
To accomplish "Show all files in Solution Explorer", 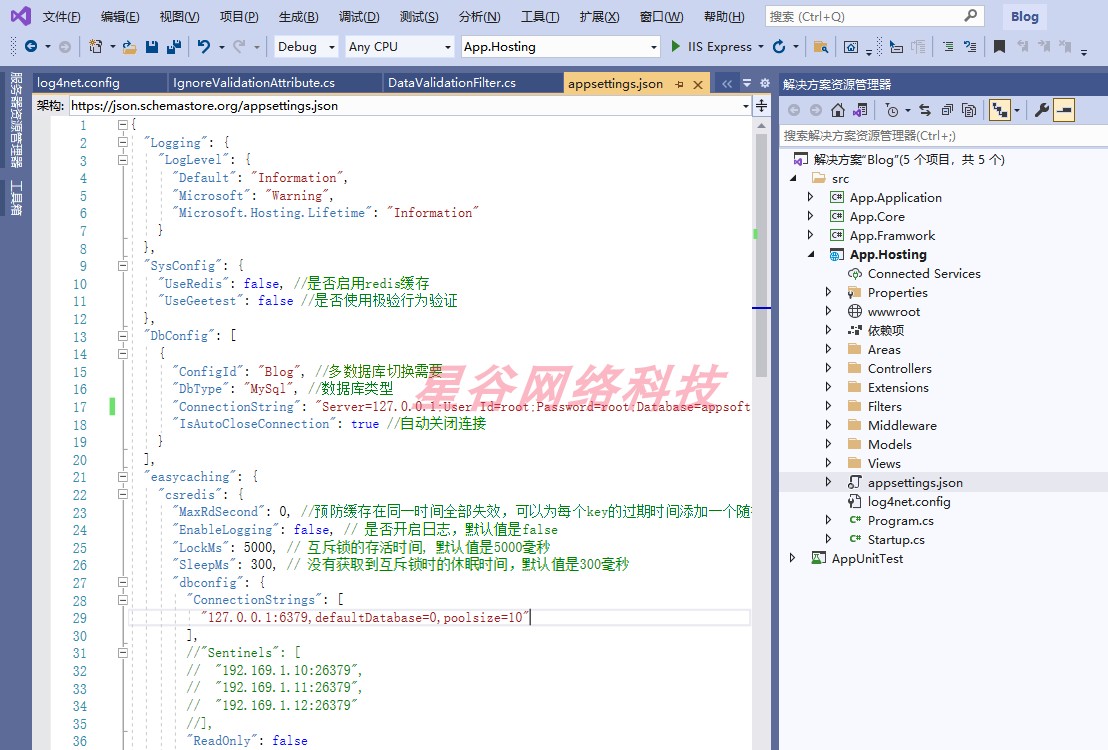I will pyautogui.click(x=970, y=110).
